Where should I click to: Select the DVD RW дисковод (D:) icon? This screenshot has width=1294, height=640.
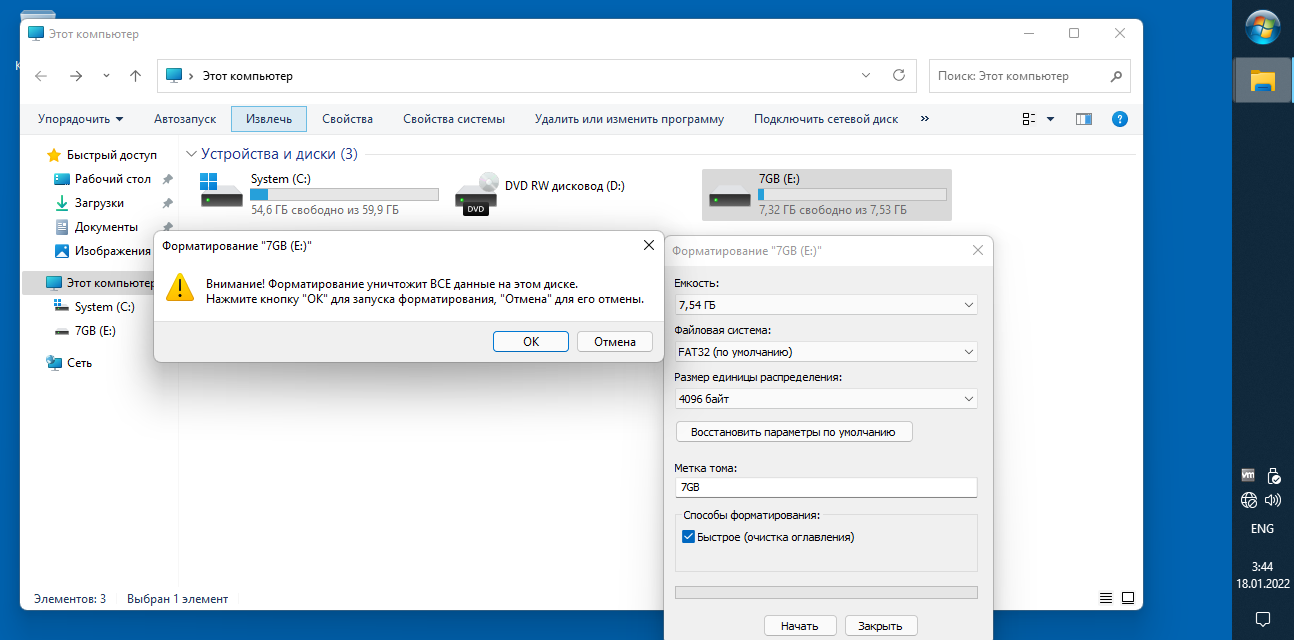pyautogui.click(x=476, y=194)
